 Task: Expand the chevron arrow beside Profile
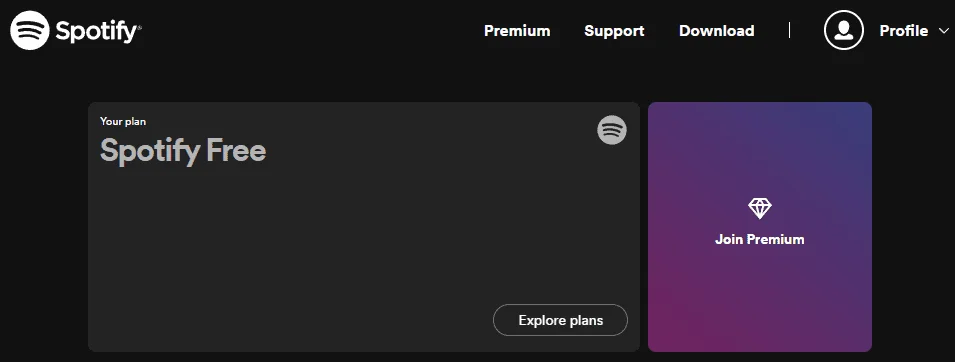coord(943,30)
